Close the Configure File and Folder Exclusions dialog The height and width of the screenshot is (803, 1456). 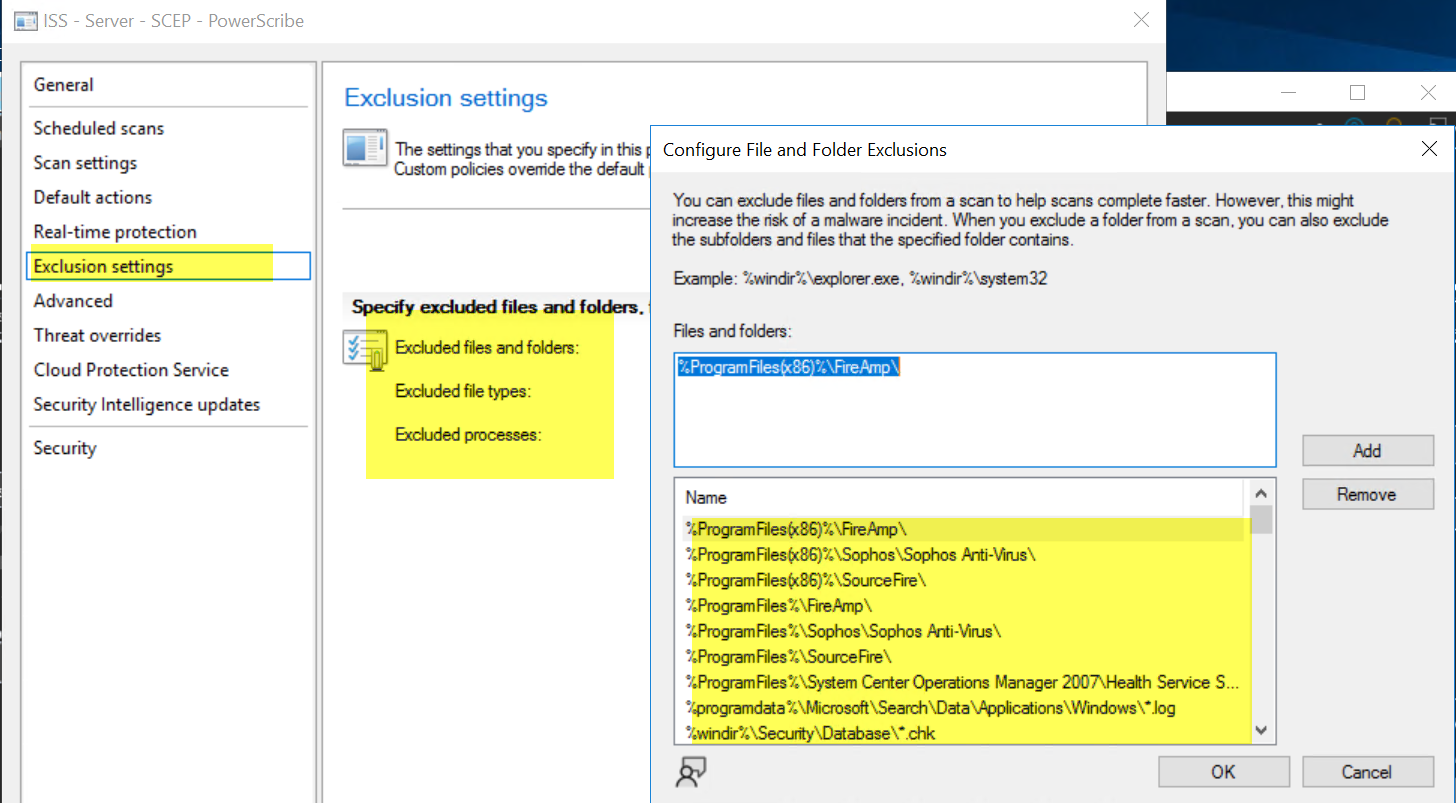(1428, 149)
